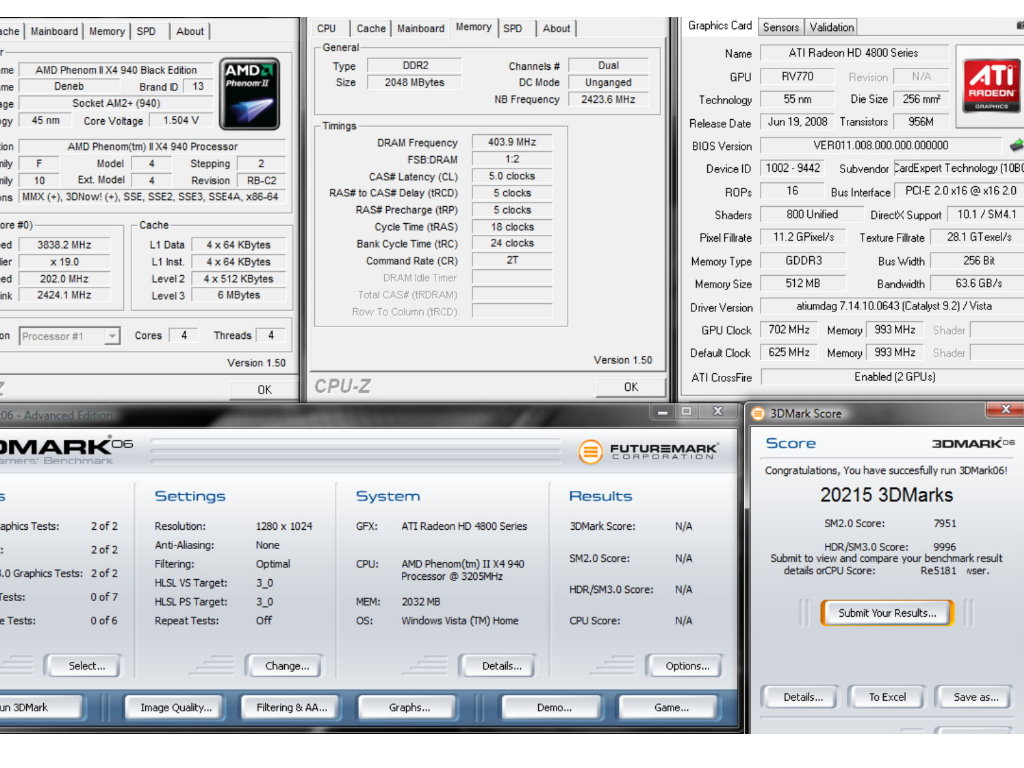This screenshot has width=1024, height=768.
Task: Open Mainboard tab in left CPU-Z window
Action: pos(54,31)
